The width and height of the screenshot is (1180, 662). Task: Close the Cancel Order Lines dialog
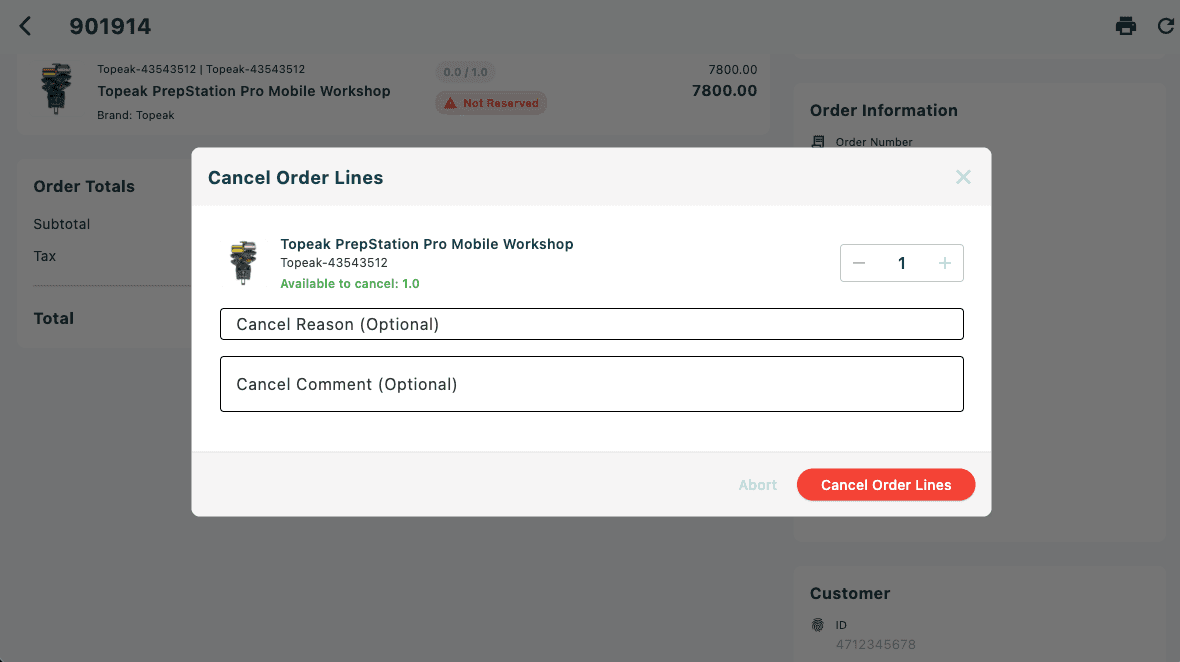tap(963, 177)
